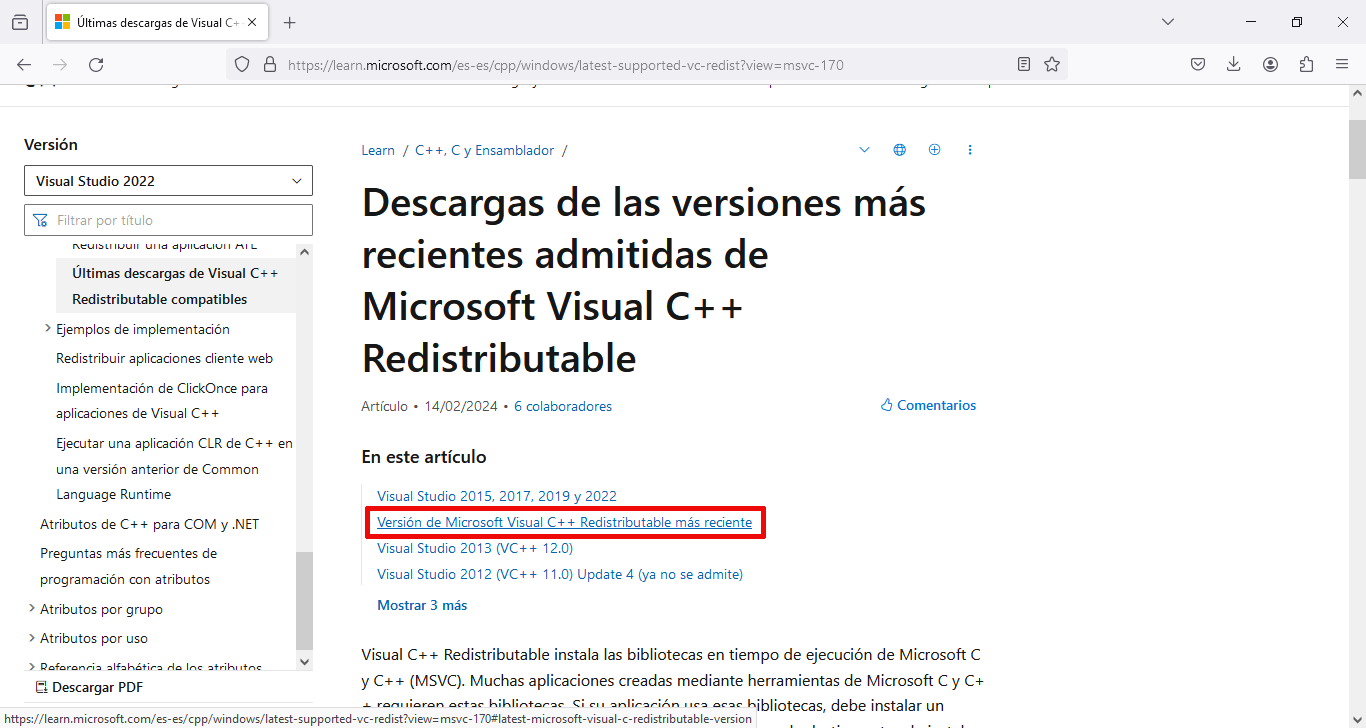Screen dimensions: 1366x728
Task: Click Descargar PDF button
Action: [x=89, y=687]
